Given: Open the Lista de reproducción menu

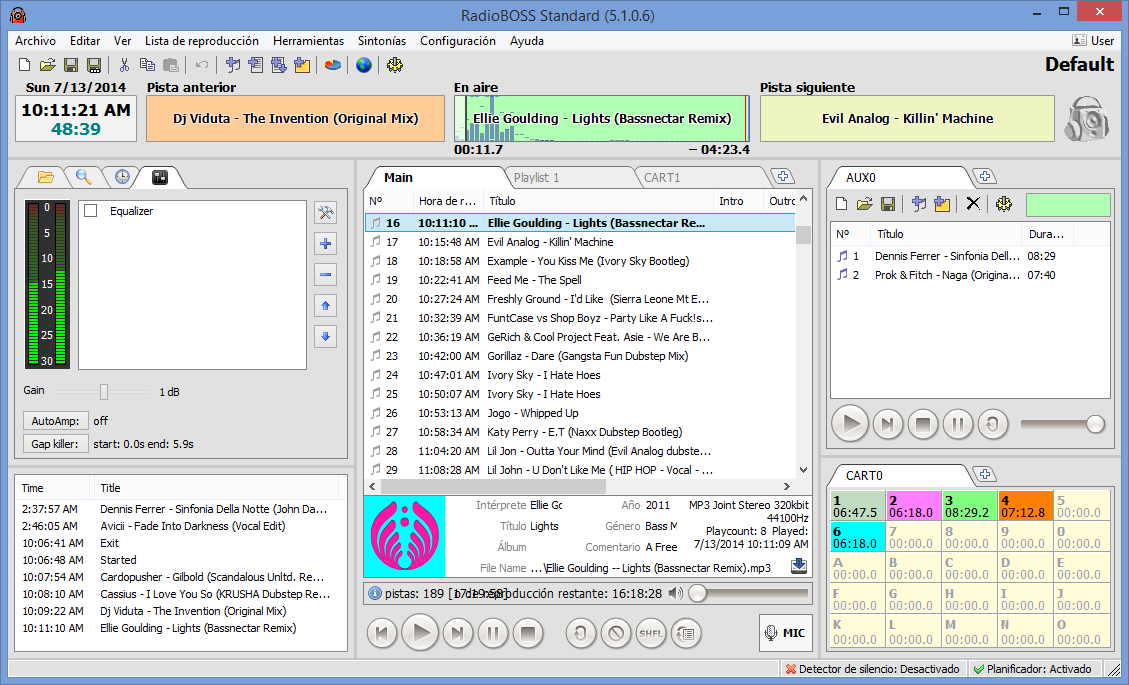Looking at the screenshot, I should [x=202, y=41].
